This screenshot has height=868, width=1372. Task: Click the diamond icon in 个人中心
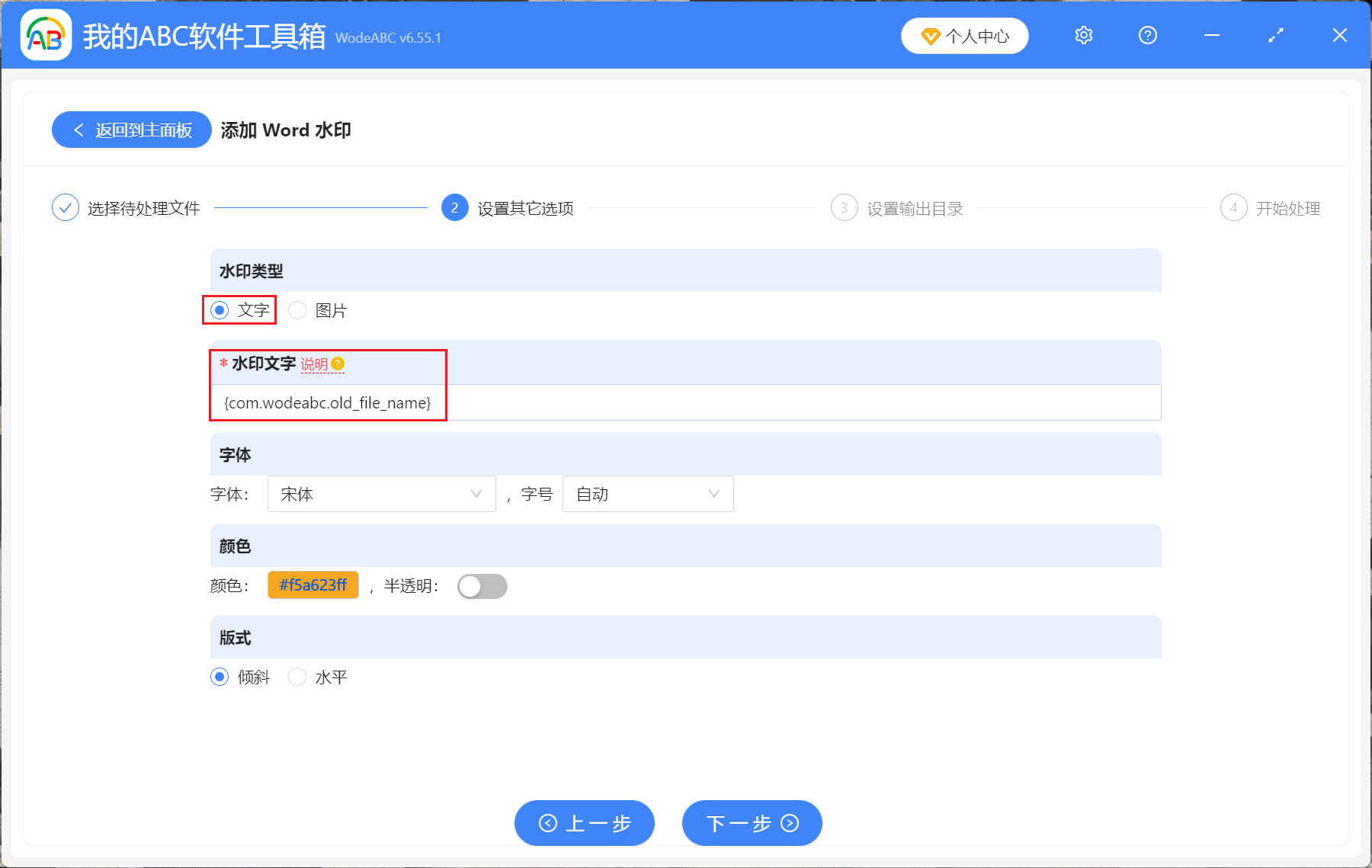coord(930,35)
